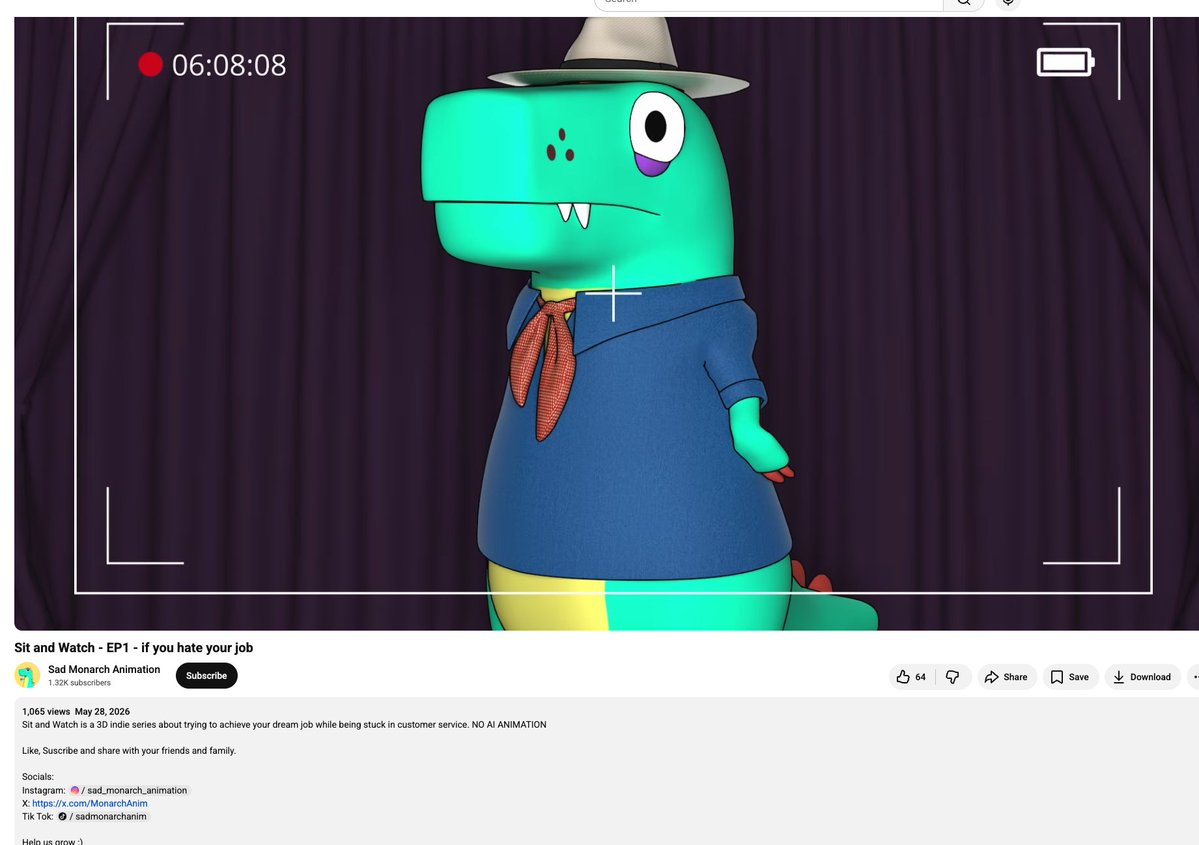Open the x.com/MonarchAnim link
Screen dimensions: 1199x845
click(x=89, y=803)
